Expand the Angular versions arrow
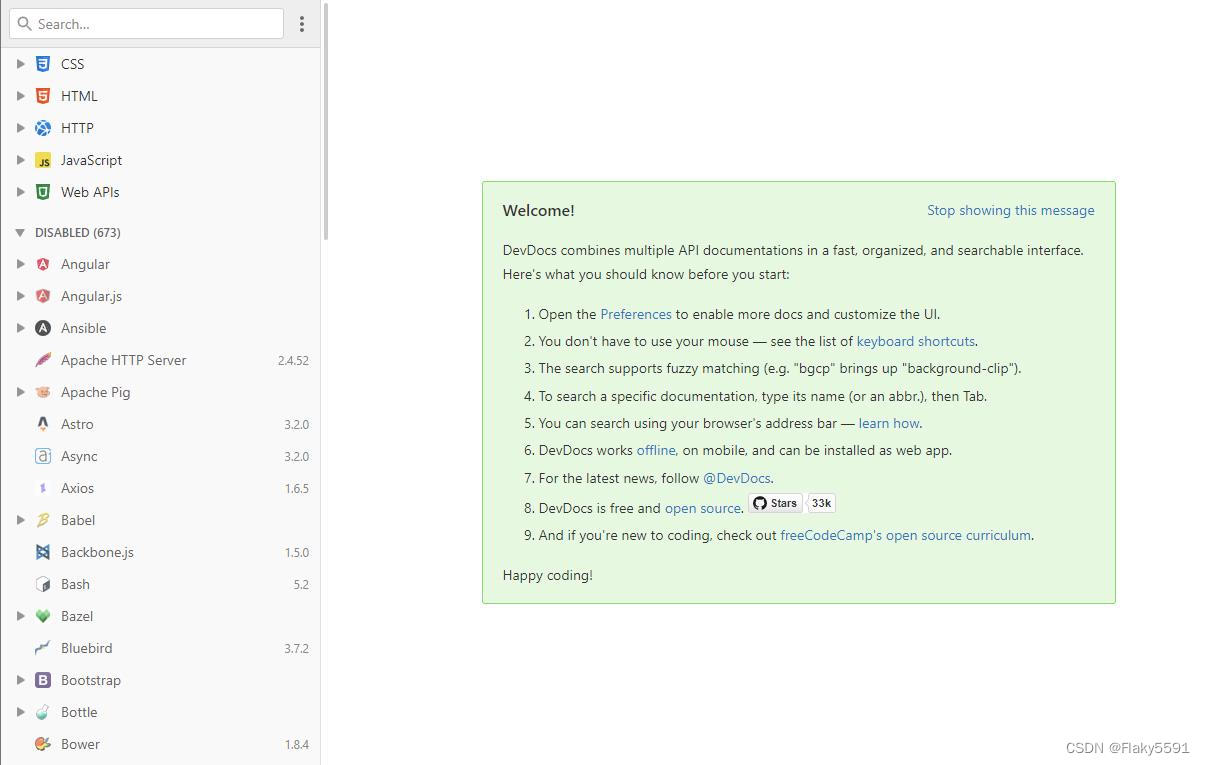 coord(20,264)
